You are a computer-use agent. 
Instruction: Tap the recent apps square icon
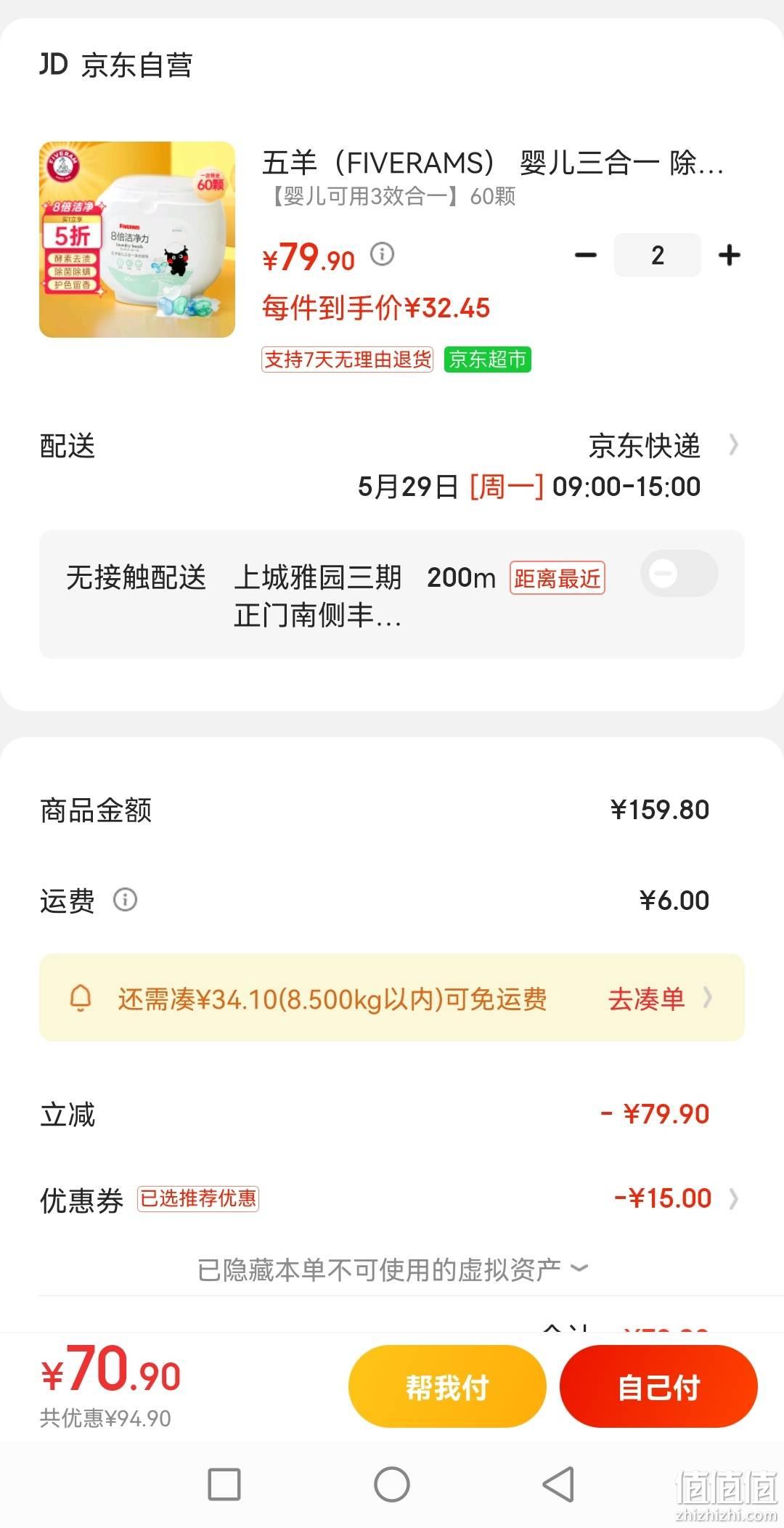pyautogui.click(x=224, y=1484)
